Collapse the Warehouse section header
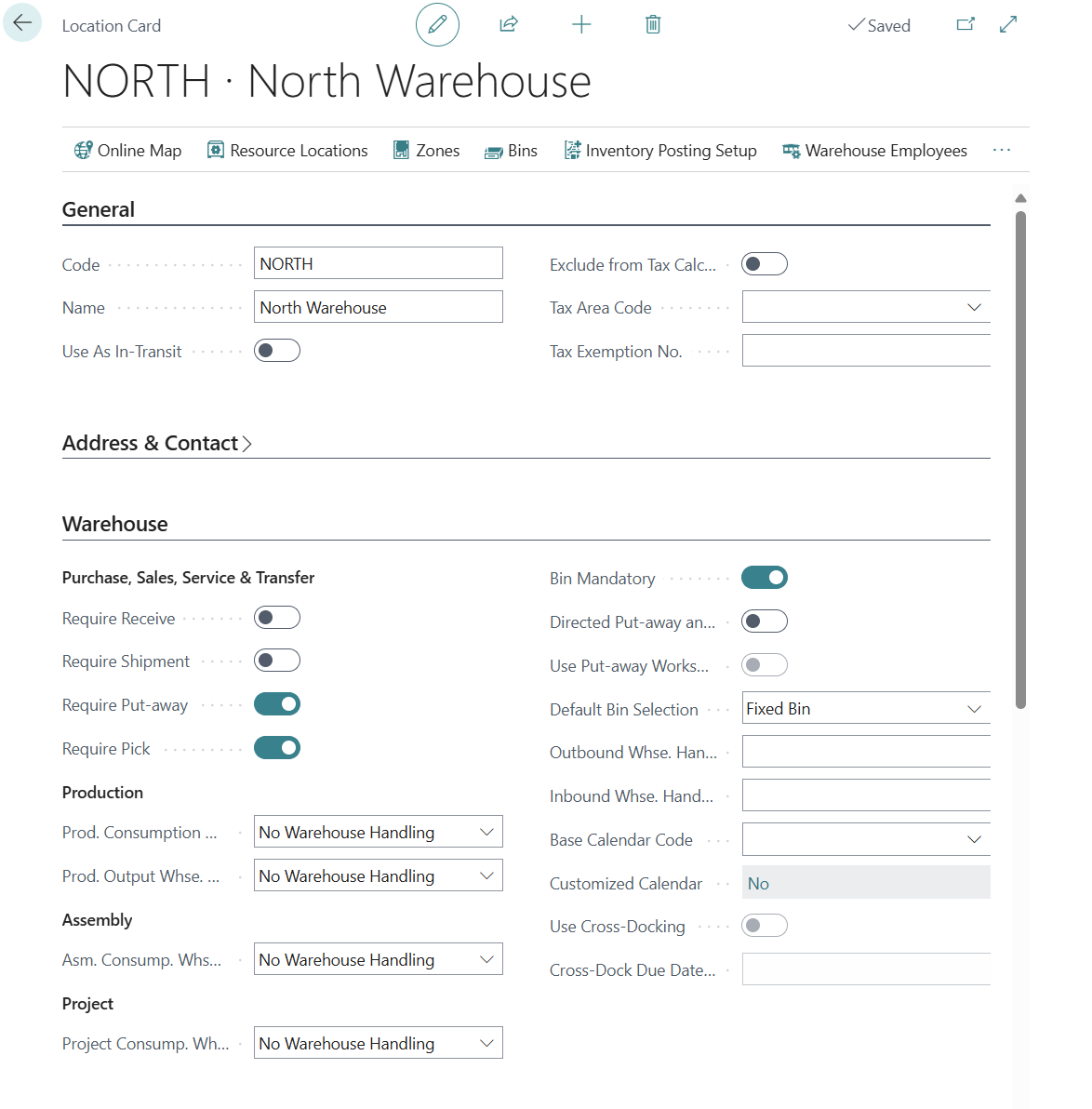This screenshot has height=1109, width=1092. click(x=115, y=524)
